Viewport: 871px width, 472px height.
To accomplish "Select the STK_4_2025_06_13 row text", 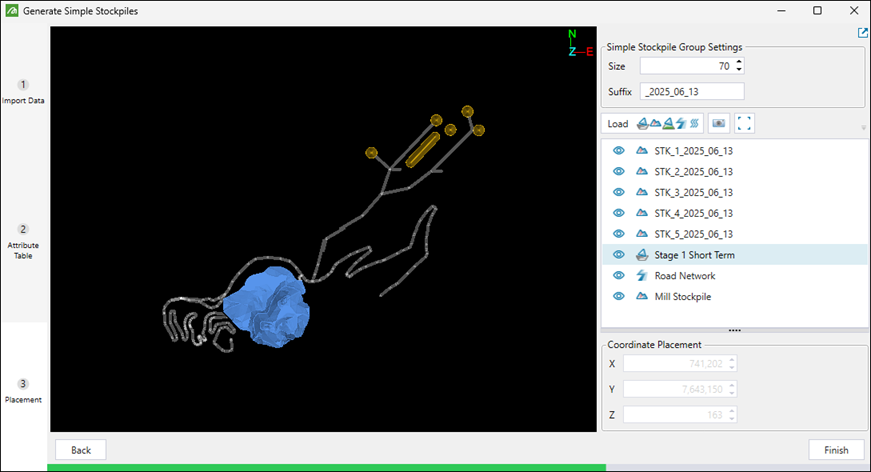I will [x=693, y=213].
